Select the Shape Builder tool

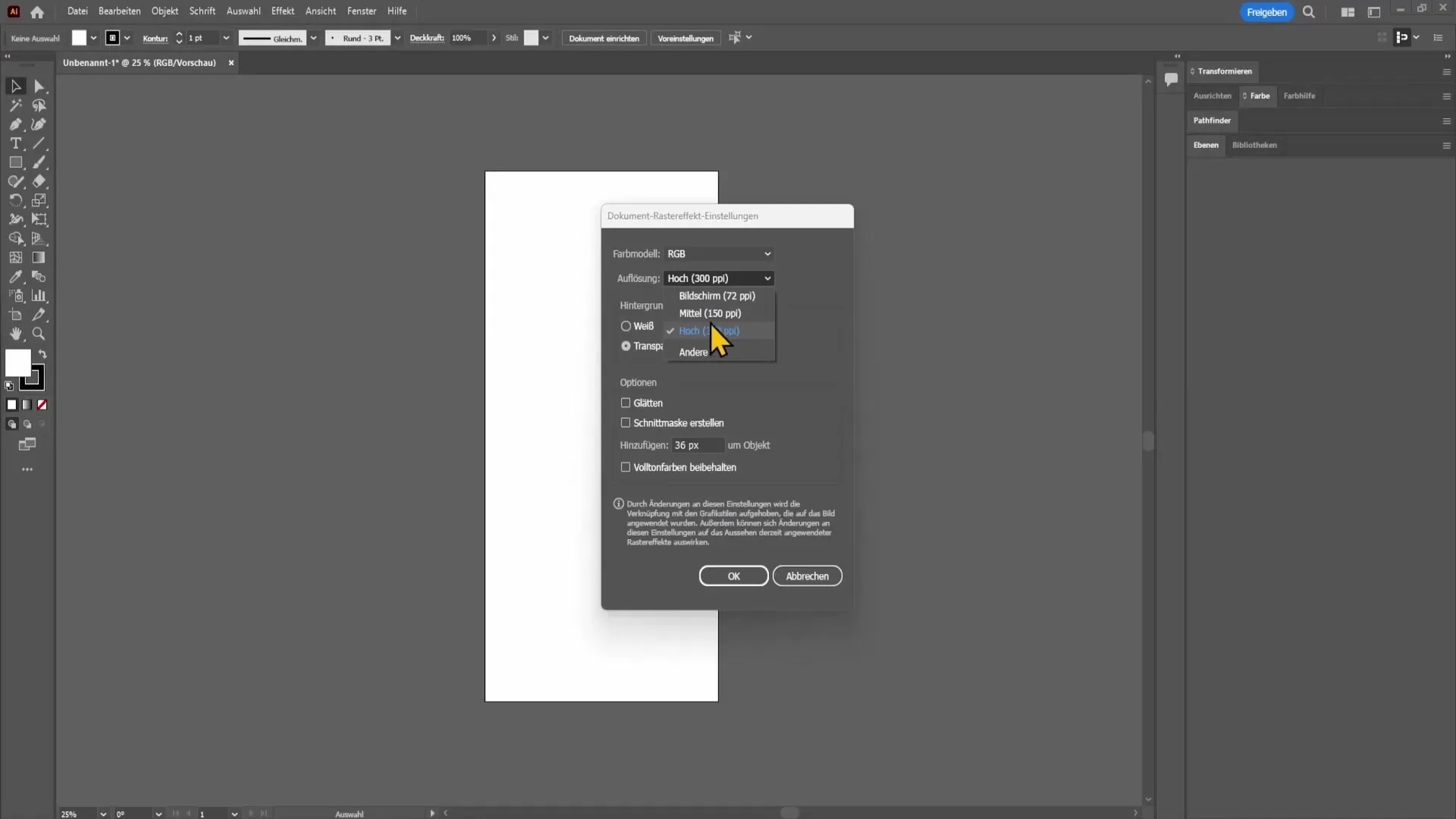[x=15, y=238]
